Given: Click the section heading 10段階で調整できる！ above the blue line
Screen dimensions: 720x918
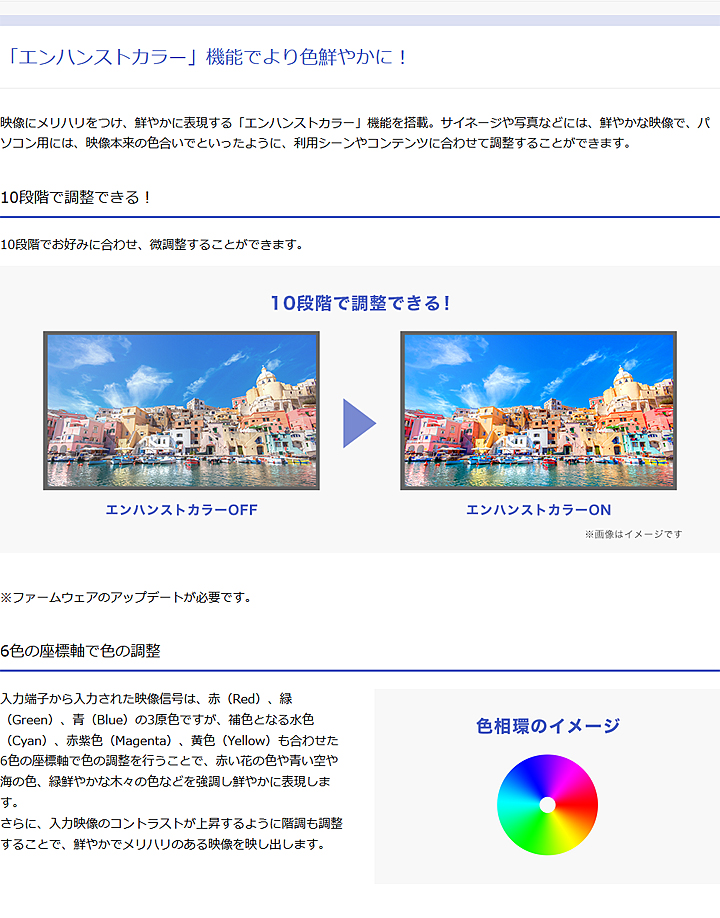Looking at the screenshot, I should pos(76,197).
